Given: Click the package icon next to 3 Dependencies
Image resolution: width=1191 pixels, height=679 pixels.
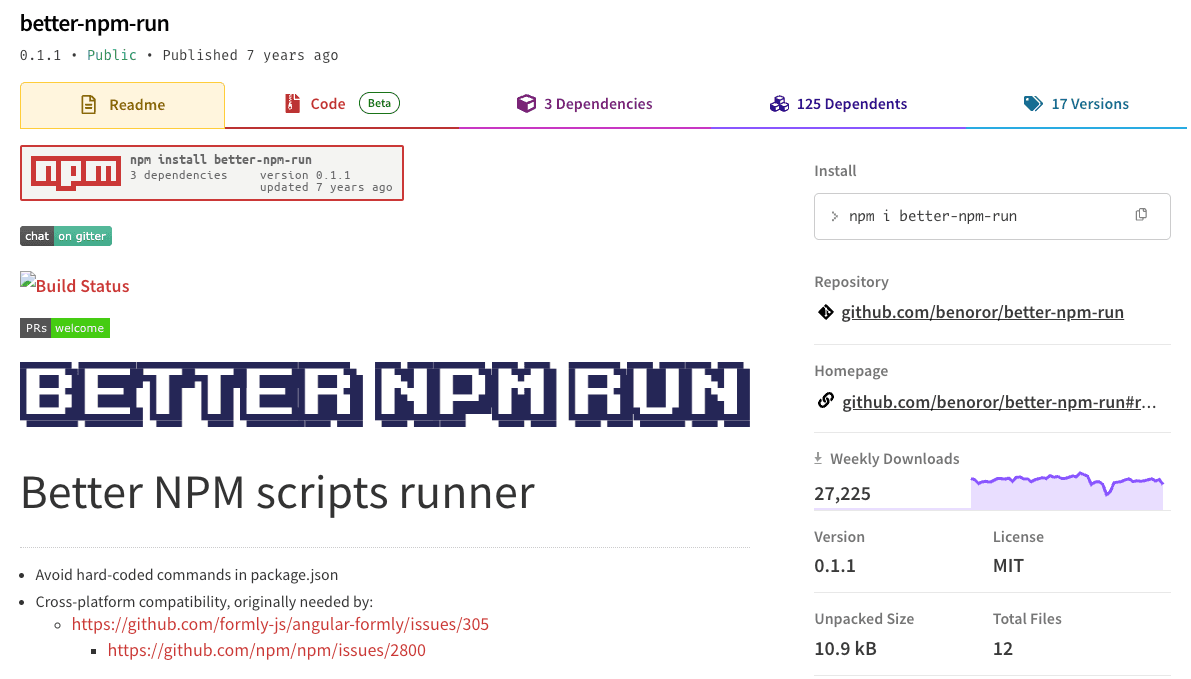Looking at the screenshot, I should click(527, 103).
